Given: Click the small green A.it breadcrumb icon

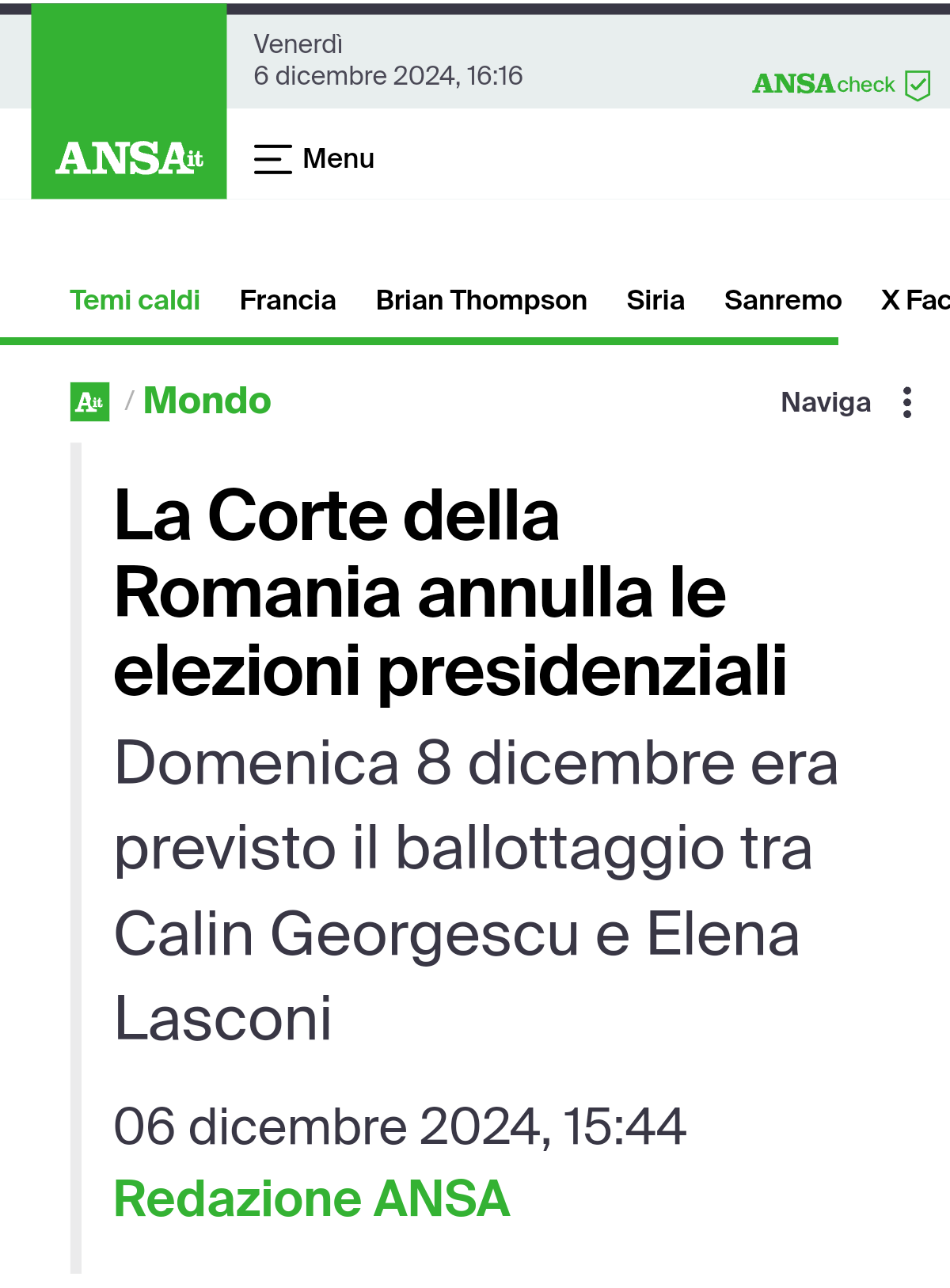Looking at the screenshot, I should (89, 402).
